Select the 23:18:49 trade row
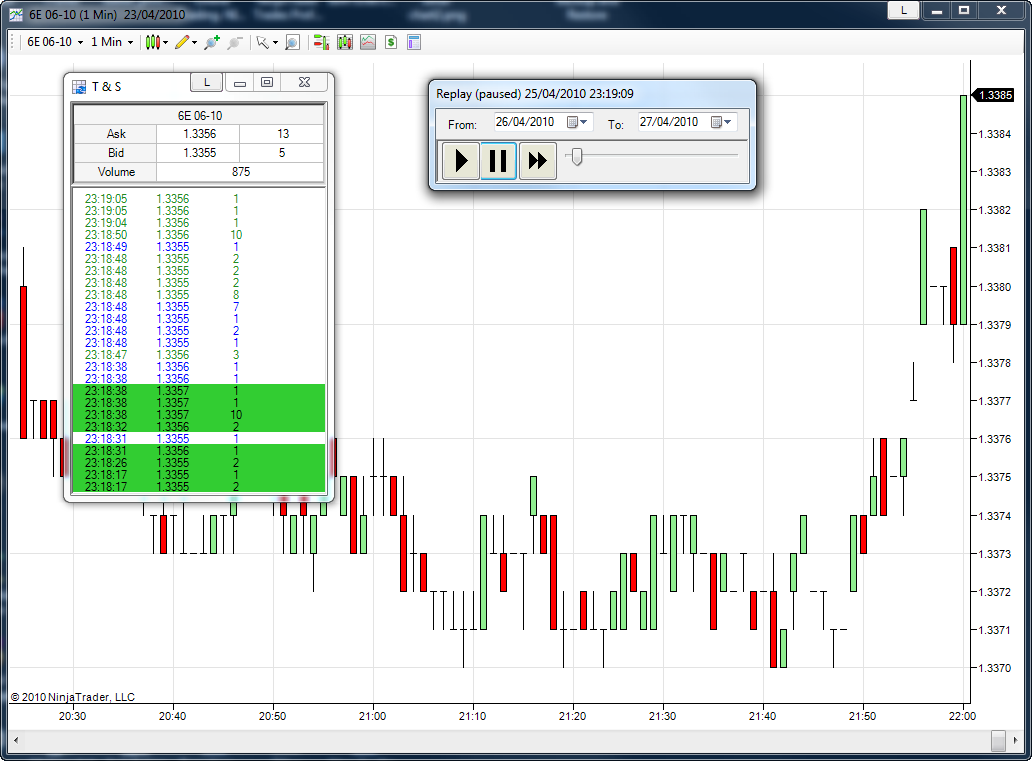 pos(199,247)
